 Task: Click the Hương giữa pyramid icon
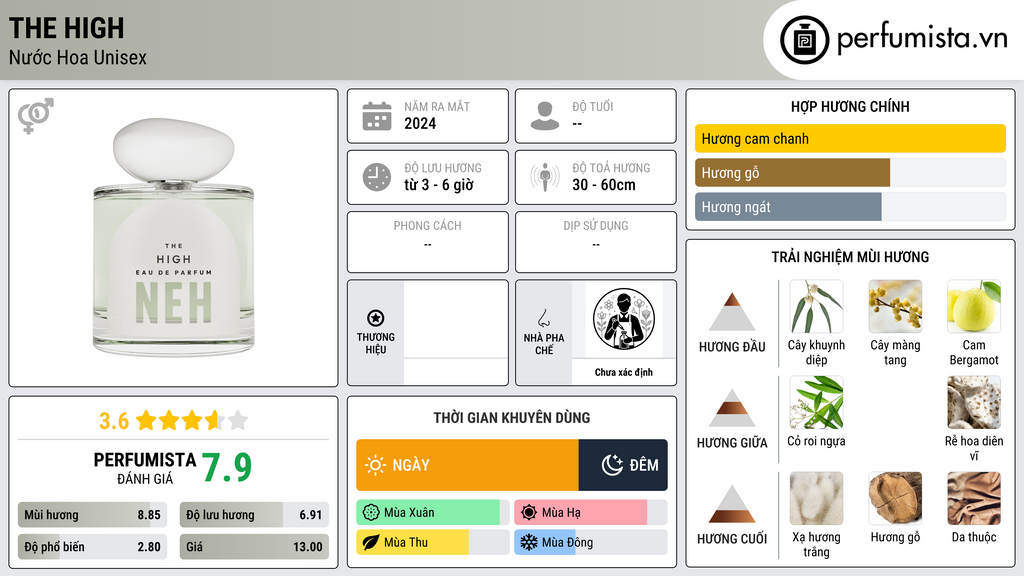click(x=732, y=408)
